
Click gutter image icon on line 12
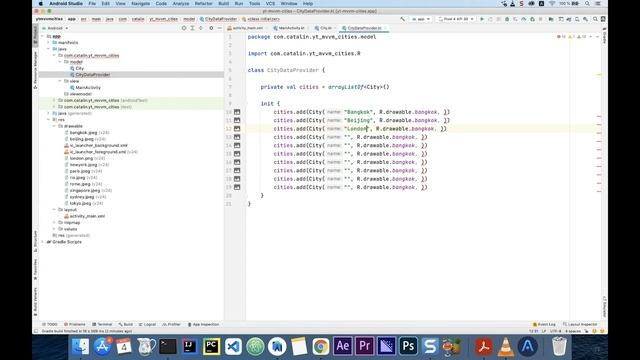pos(237,129)
